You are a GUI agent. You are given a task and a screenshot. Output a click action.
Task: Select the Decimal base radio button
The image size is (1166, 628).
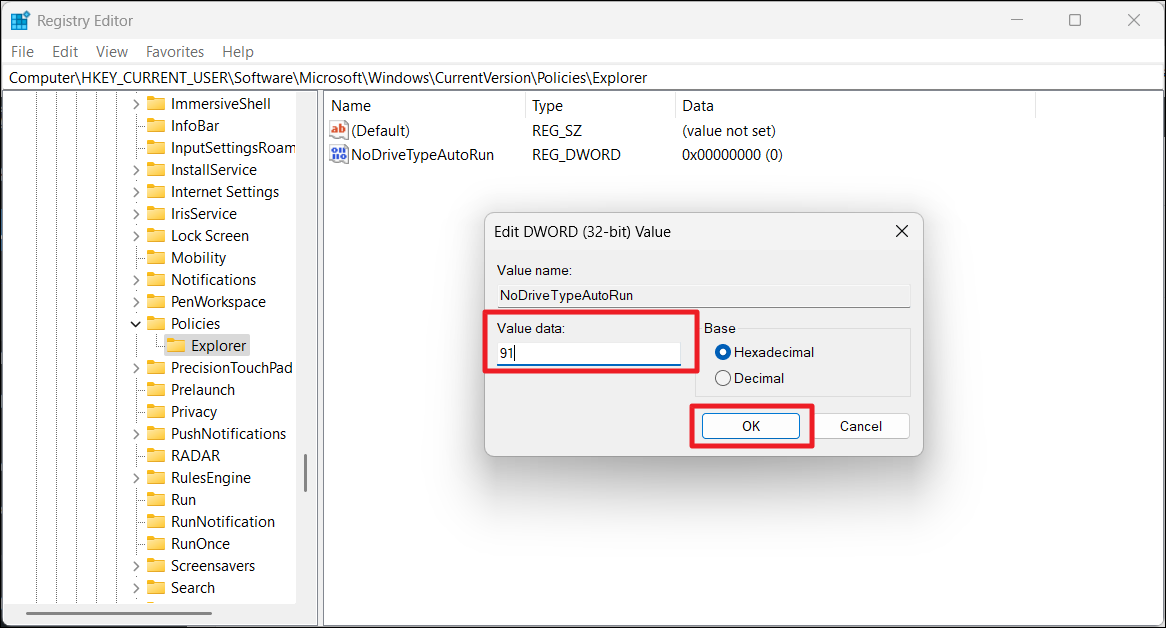tap(723, 378)
